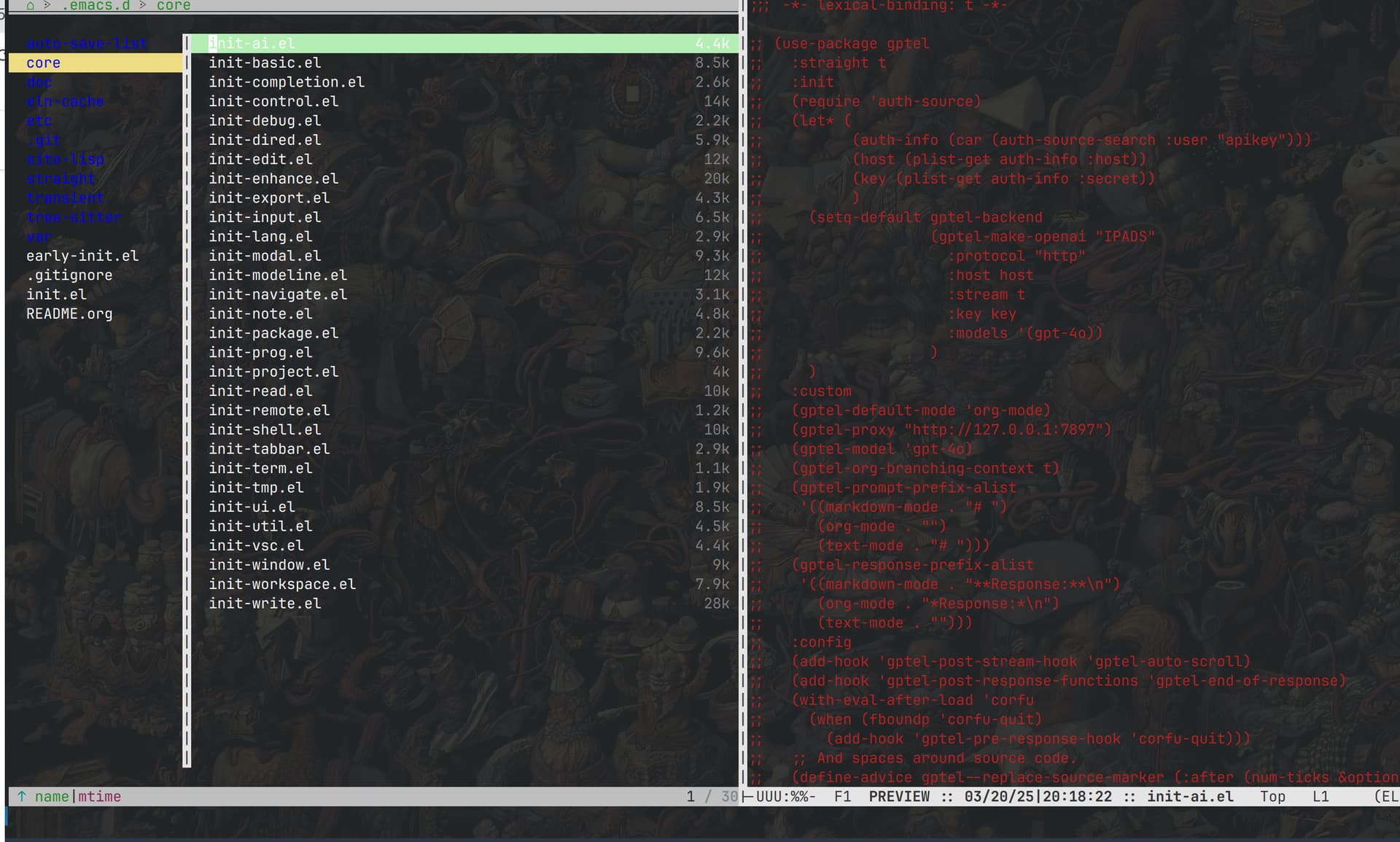Click the core breadcrumb segment

tap(173, 6)
